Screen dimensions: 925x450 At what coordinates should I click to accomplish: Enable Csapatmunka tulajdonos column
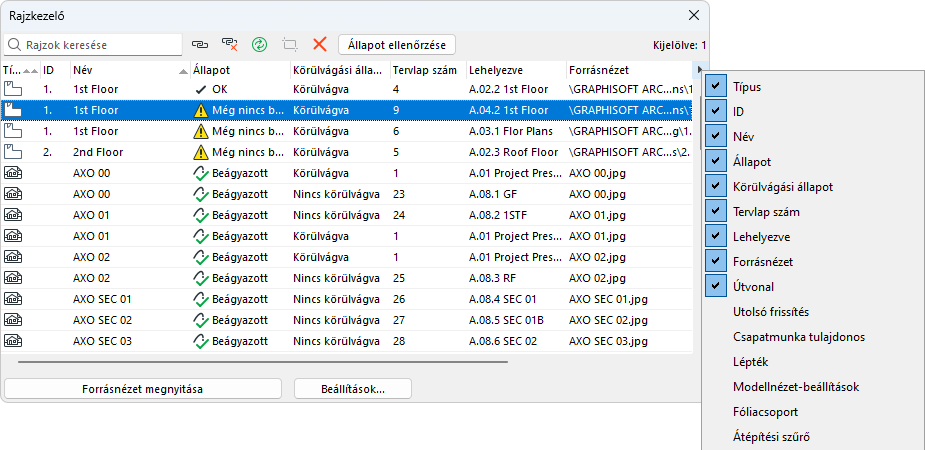coord(799,337)
